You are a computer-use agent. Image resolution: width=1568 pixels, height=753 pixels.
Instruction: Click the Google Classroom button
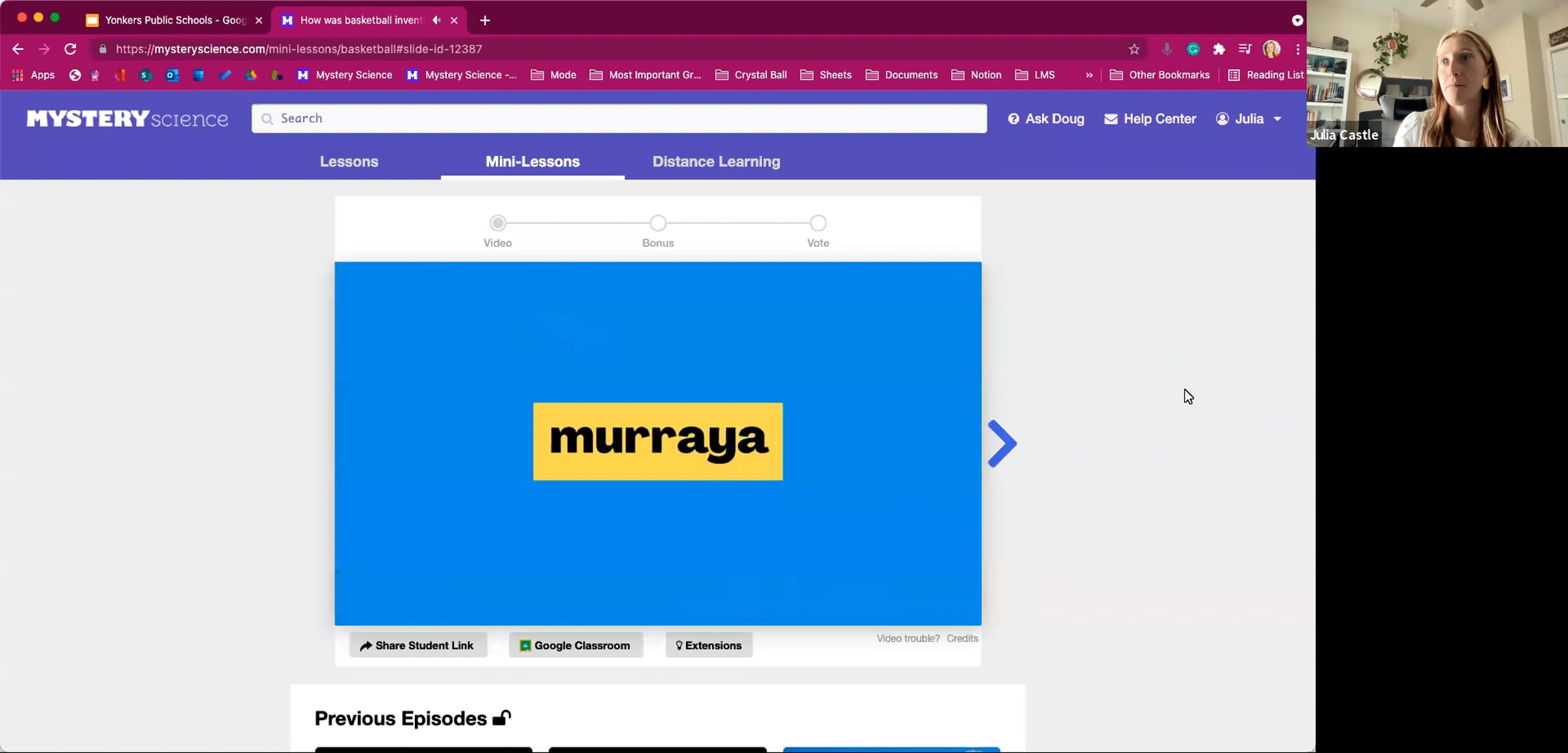[576, 645]
